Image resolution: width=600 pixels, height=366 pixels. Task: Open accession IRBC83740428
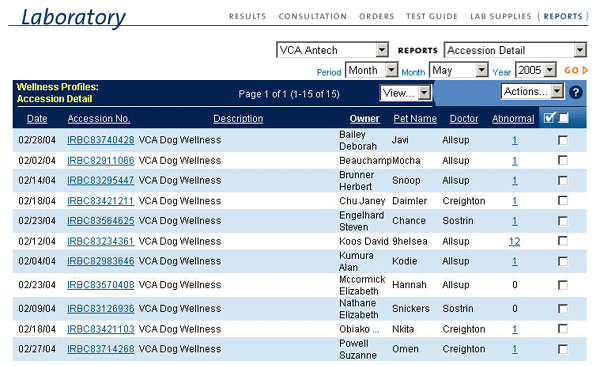pos(101,140)
